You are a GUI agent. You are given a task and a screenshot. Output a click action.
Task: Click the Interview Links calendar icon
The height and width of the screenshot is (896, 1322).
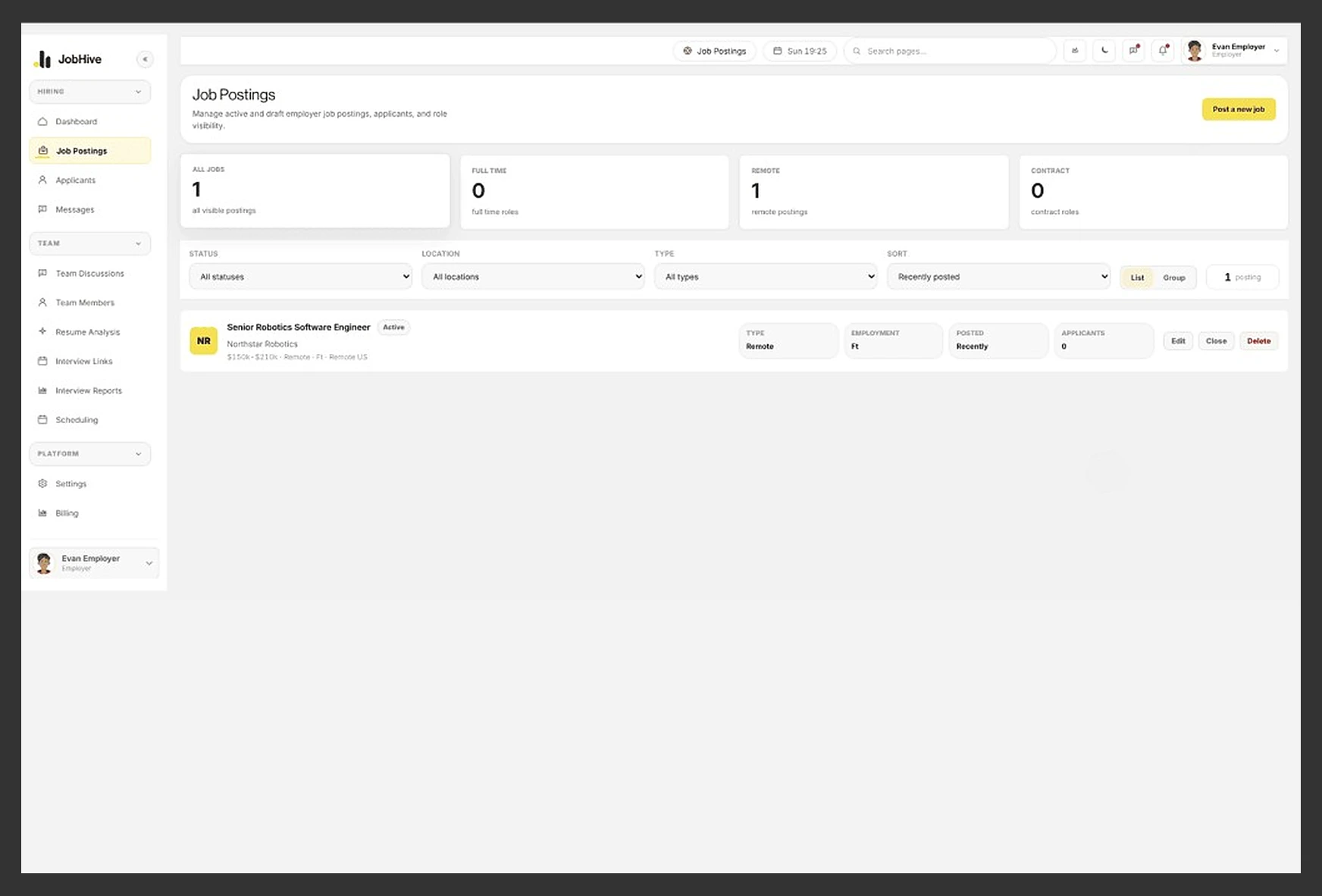[x=42, y=361]
